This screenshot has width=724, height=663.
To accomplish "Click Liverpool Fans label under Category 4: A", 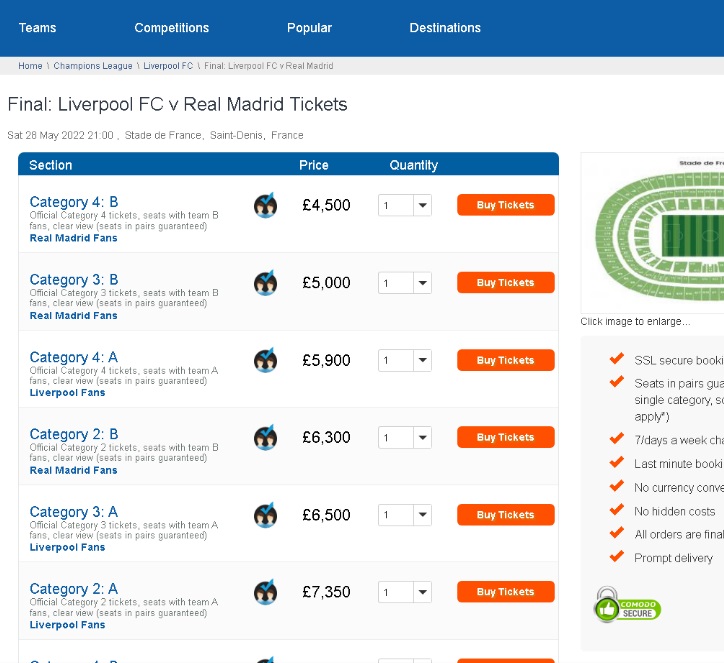I will click(67, 393).
